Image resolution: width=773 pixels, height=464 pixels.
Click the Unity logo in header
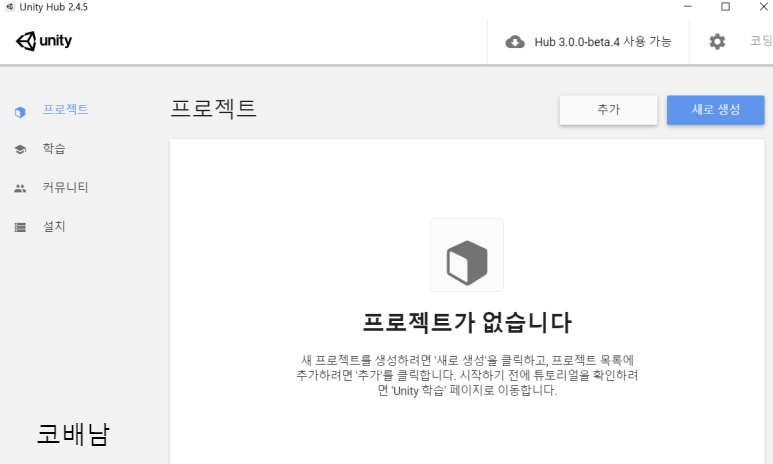click(x=44, y=41)
